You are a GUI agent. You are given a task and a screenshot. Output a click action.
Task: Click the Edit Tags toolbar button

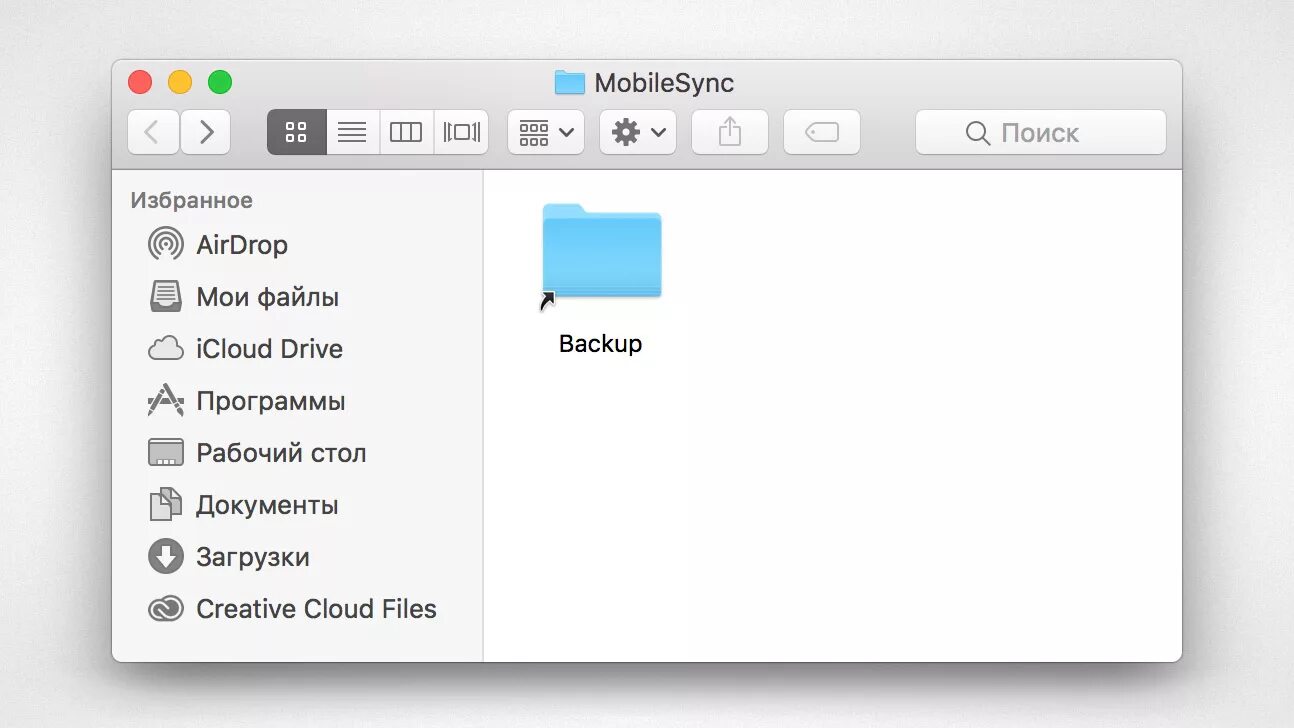tap(822, 132)
